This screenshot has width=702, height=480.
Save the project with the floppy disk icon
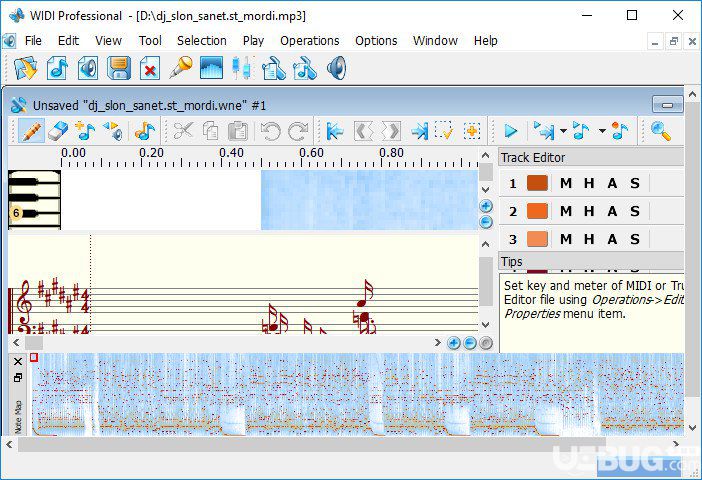coord(119,68)
